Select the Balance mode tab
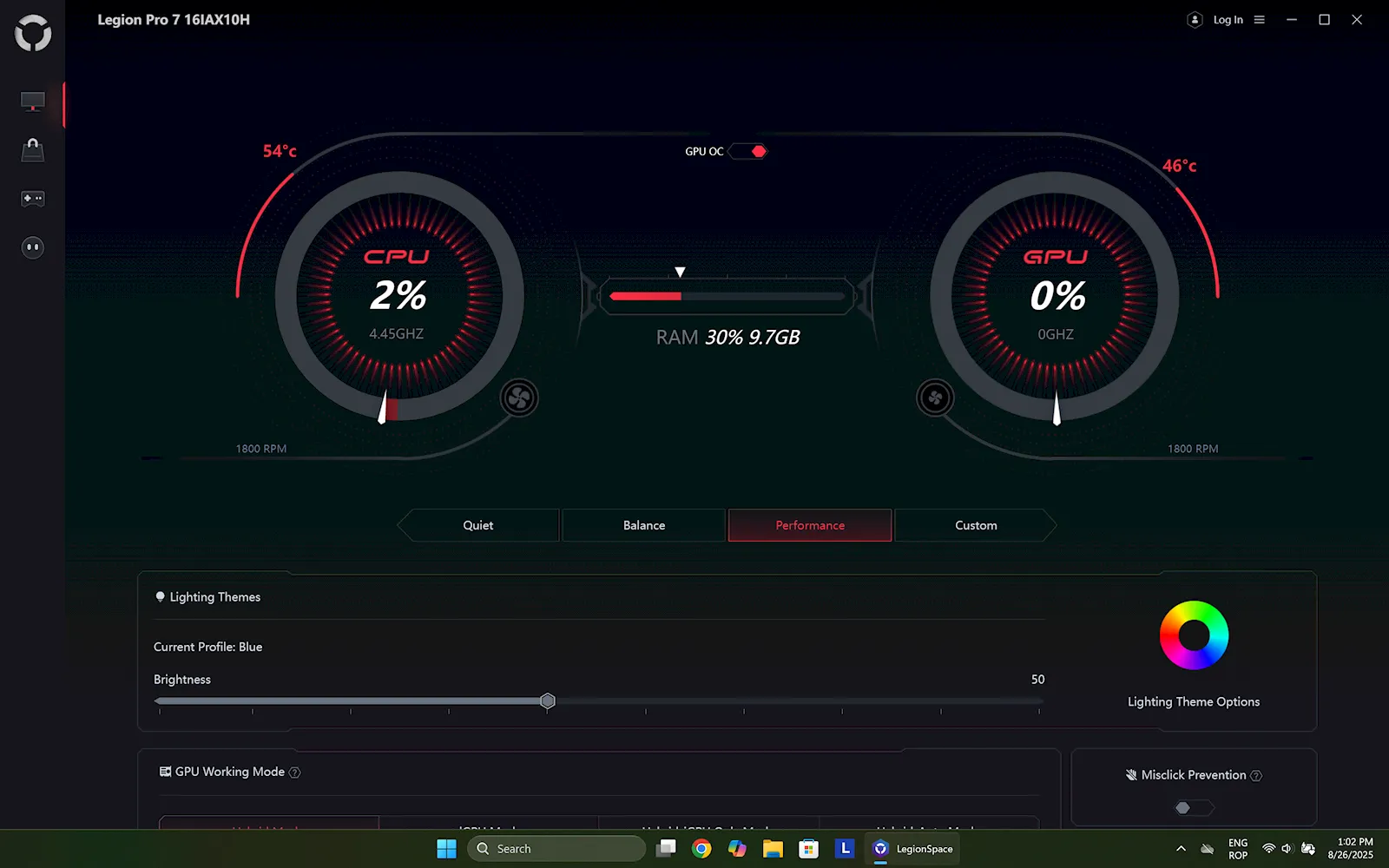The width and height of the screenshot is (1389, 868). [644, 525]
